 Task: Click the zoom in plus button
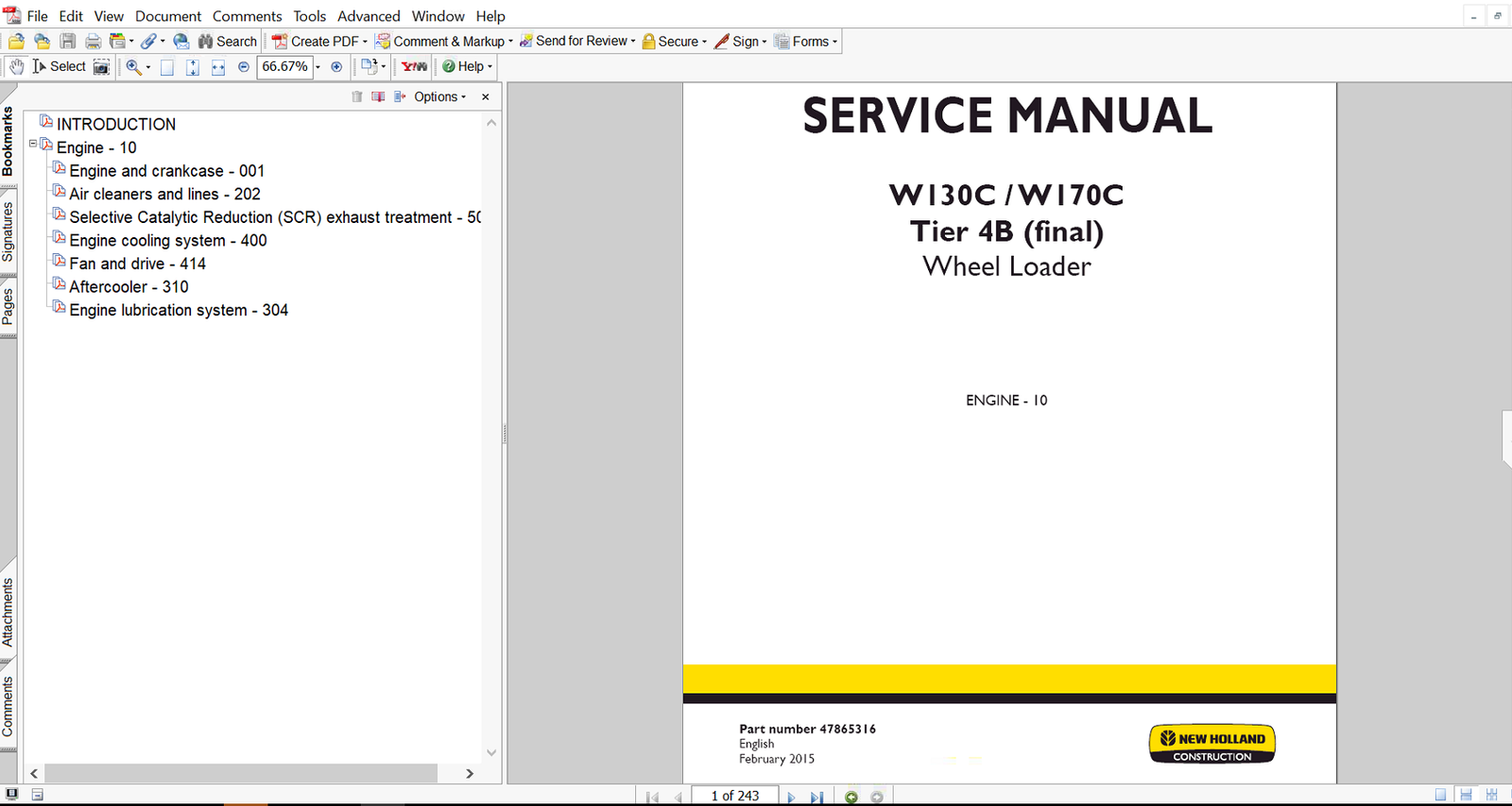336,67
